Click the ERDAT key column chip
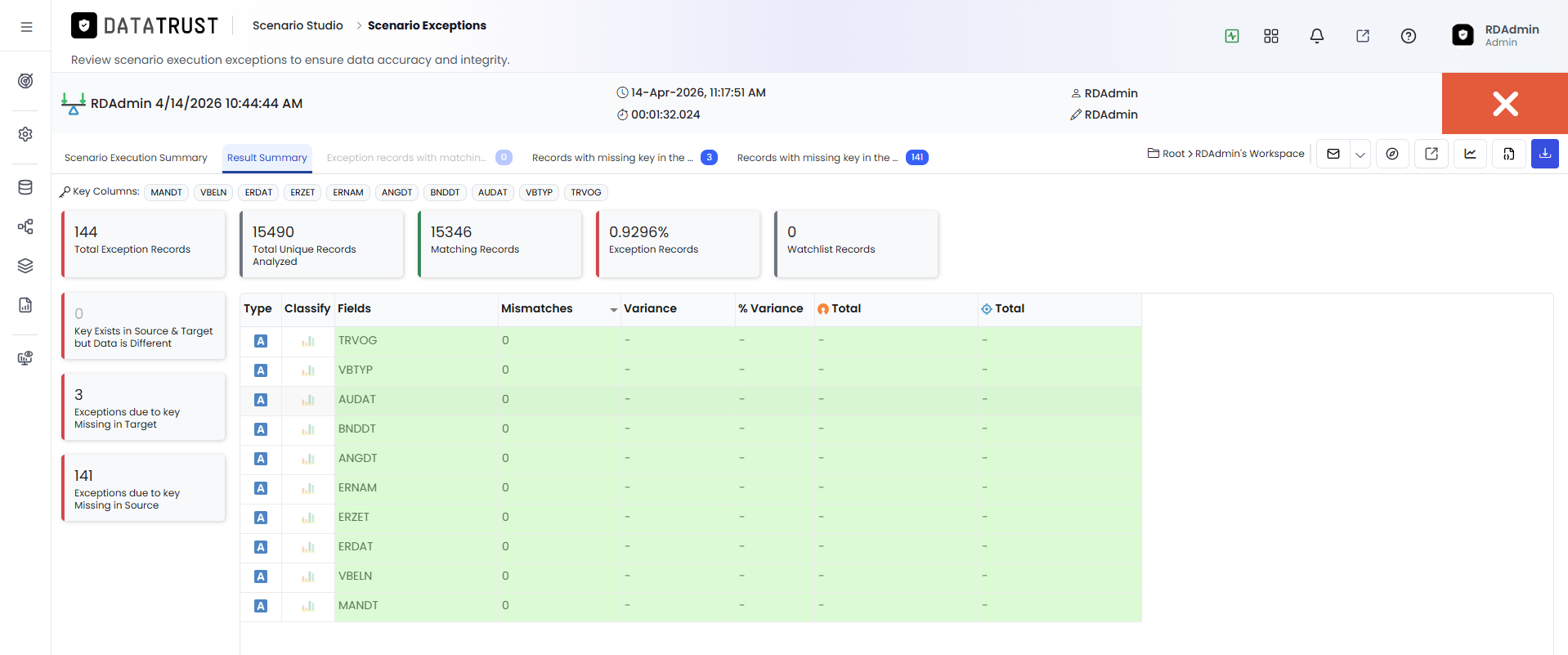1568x655 pixels. [258, 193]
